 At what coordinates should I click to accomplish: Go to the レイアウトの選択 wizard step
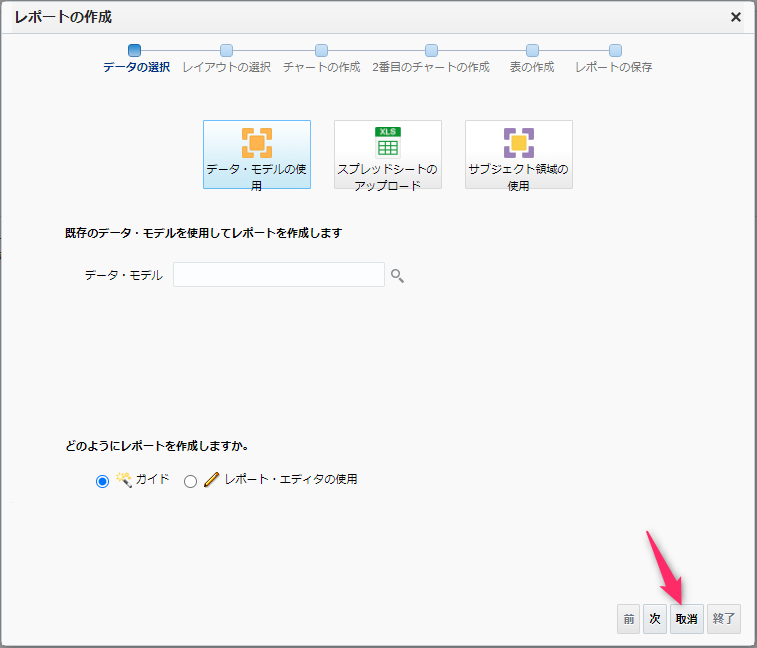click(x=226, y=59)
